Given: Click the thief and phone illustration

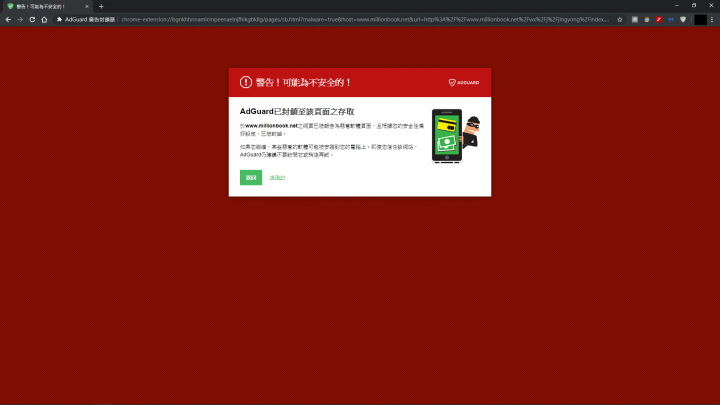Looking at the screenshot, I should pos(456,136).
